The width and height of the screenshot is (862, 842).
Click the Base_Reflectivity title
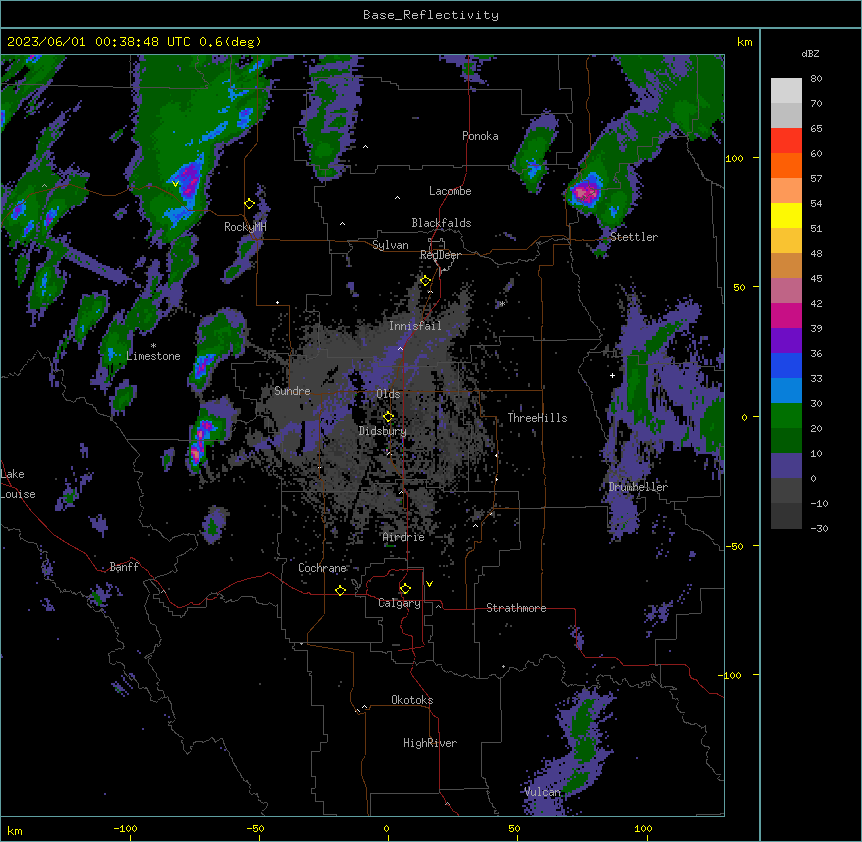(431, 15)
